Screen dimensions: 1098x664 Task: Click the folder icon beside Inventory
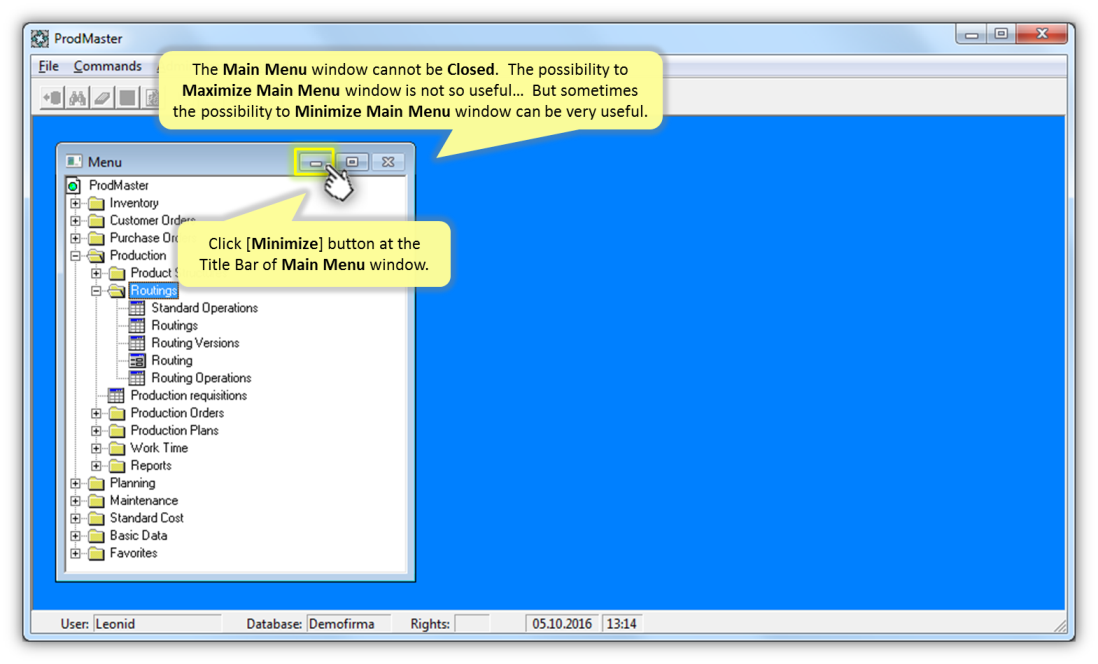[97, 203]
